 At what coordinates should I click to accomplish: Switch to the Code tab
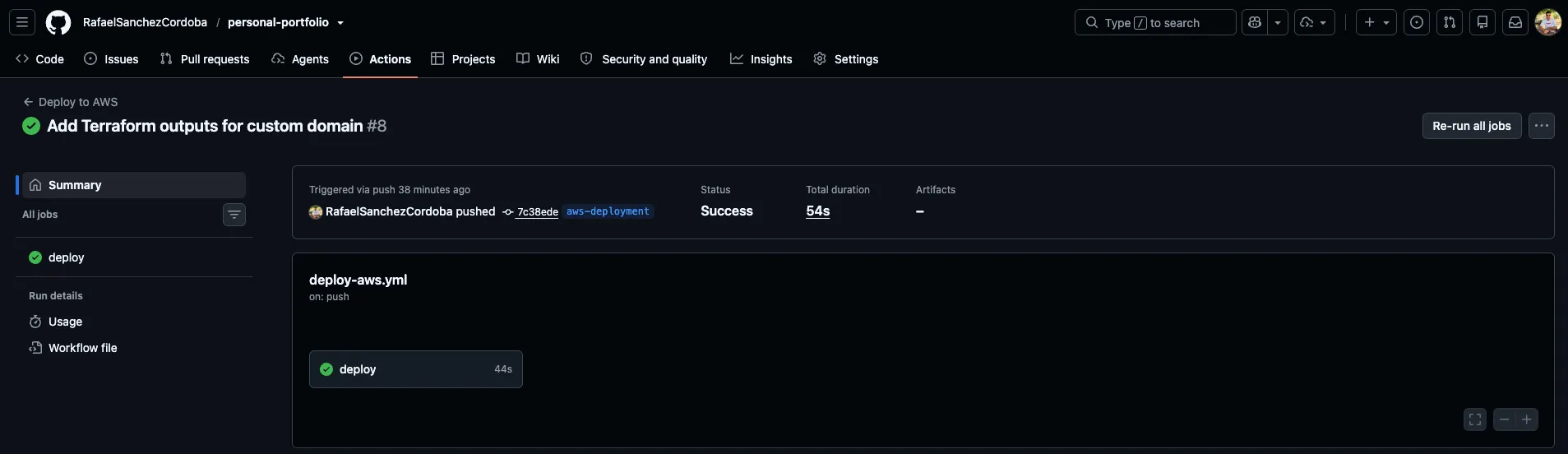click(x=39, y=59)
